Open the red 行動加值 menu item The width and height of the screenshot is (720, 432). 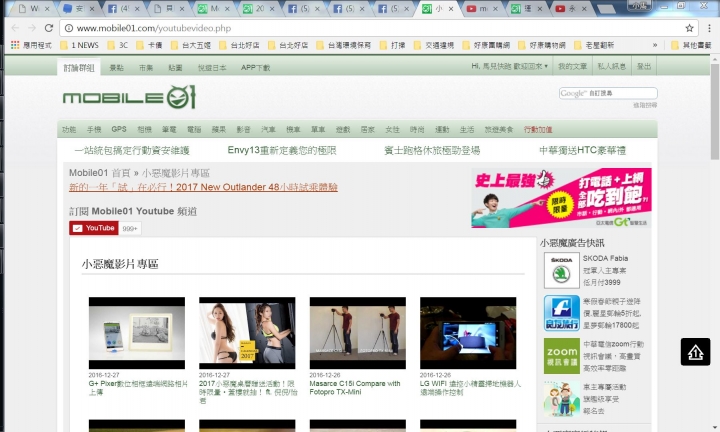[538, 129]
